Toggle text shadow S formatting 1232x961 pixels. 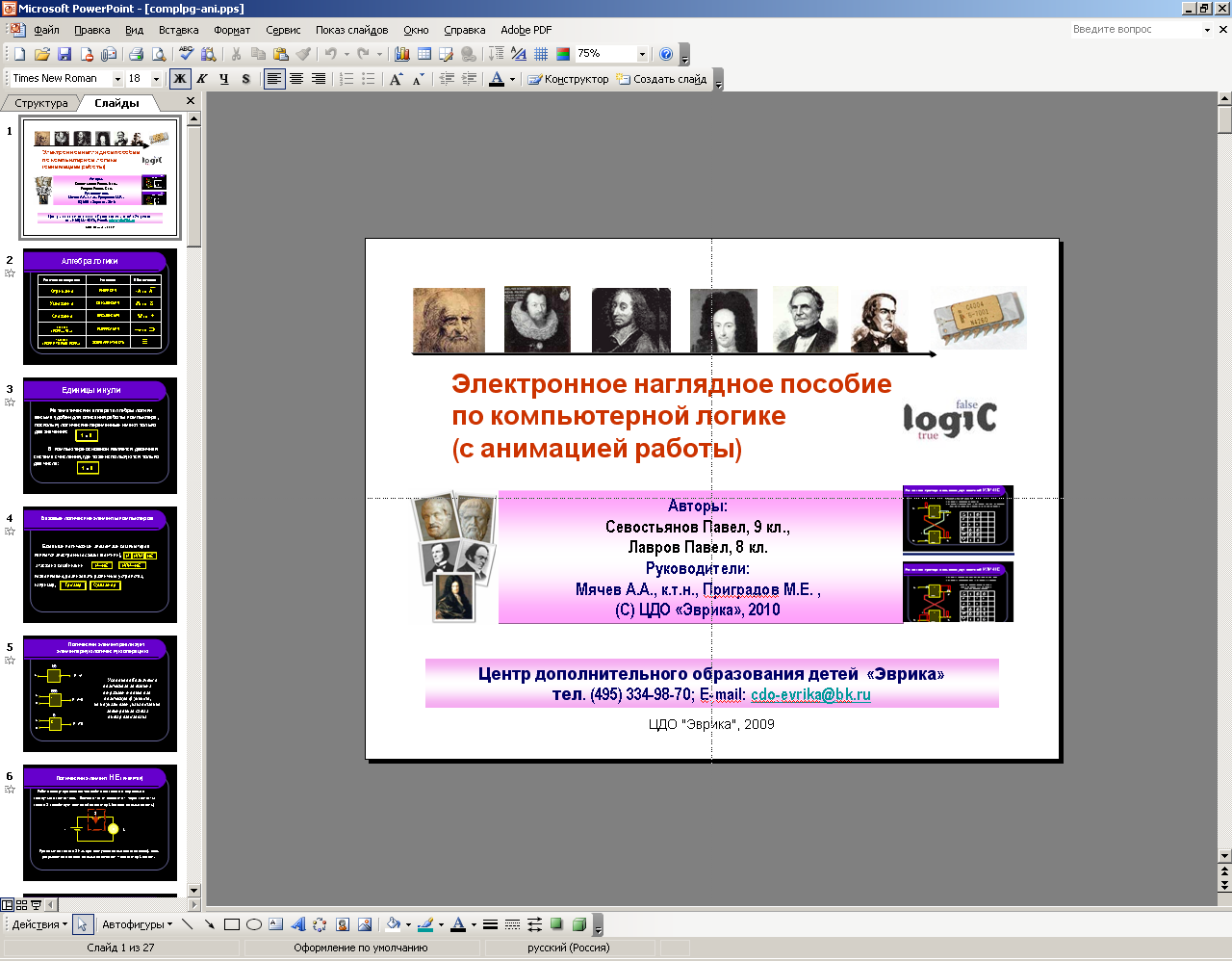[246, 79]
